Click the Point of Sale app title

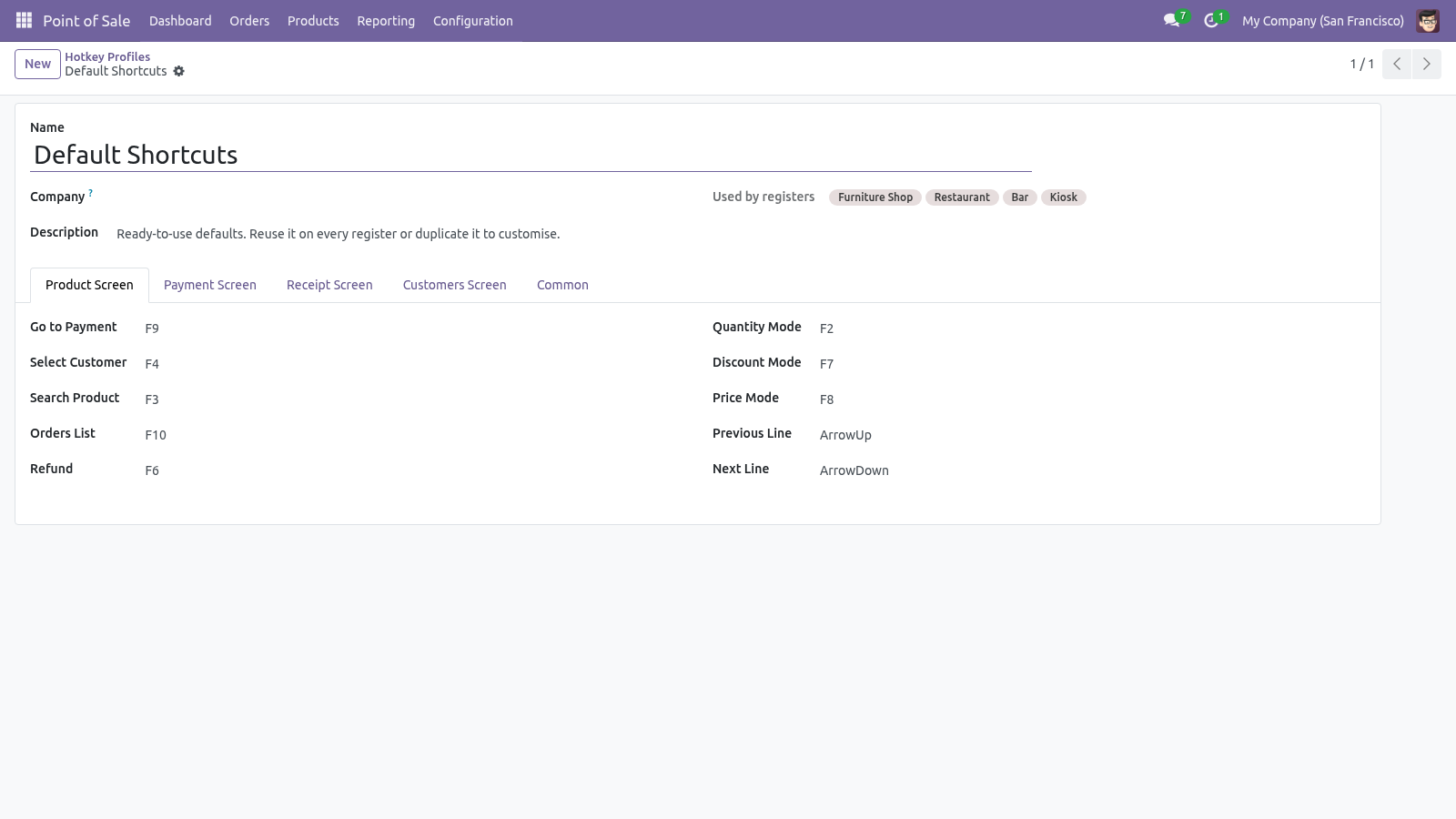click(86, 20)
